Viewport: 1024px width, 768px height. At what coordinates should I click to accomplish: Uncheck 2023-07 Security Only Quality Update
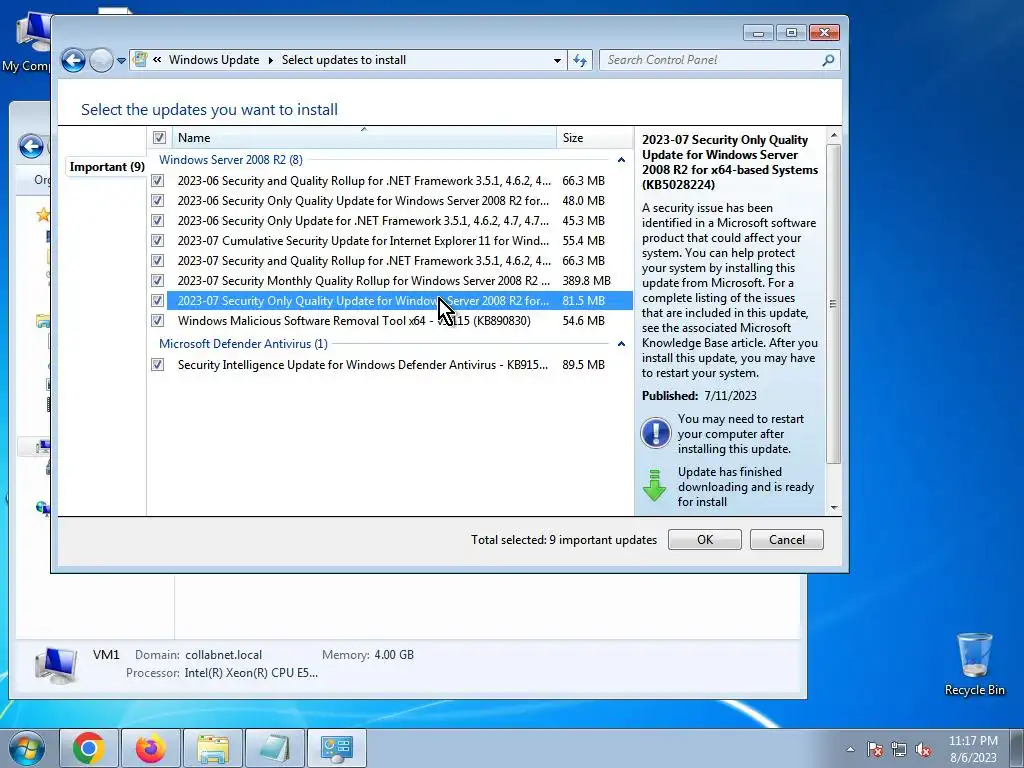(157, 301)
